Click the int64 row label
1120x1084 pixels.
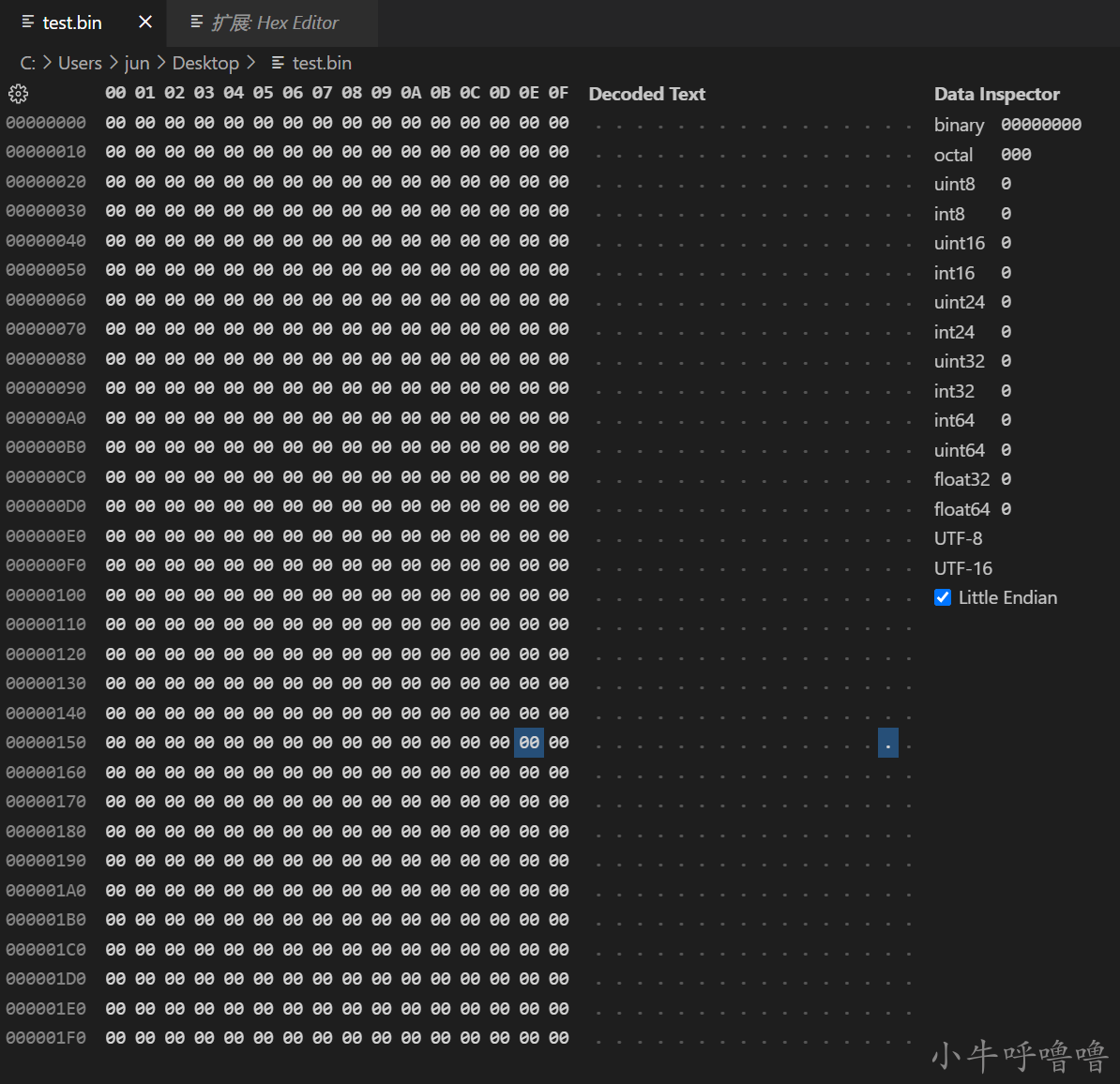[x=954, y=421]
